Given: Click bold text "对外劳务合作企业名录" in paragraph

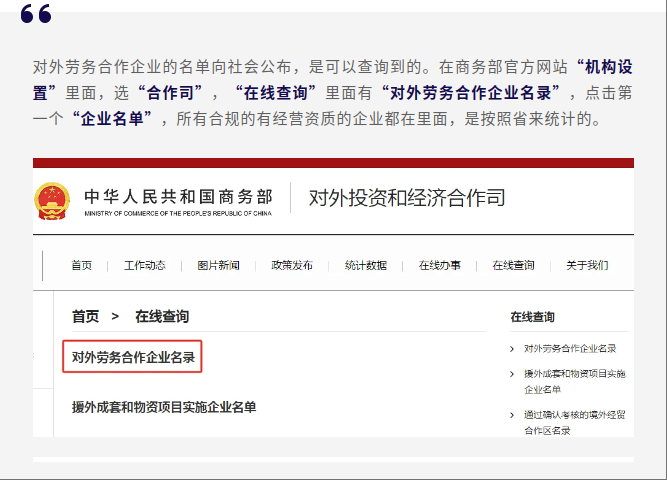Looking at the screenshot, I should point(470,93).
